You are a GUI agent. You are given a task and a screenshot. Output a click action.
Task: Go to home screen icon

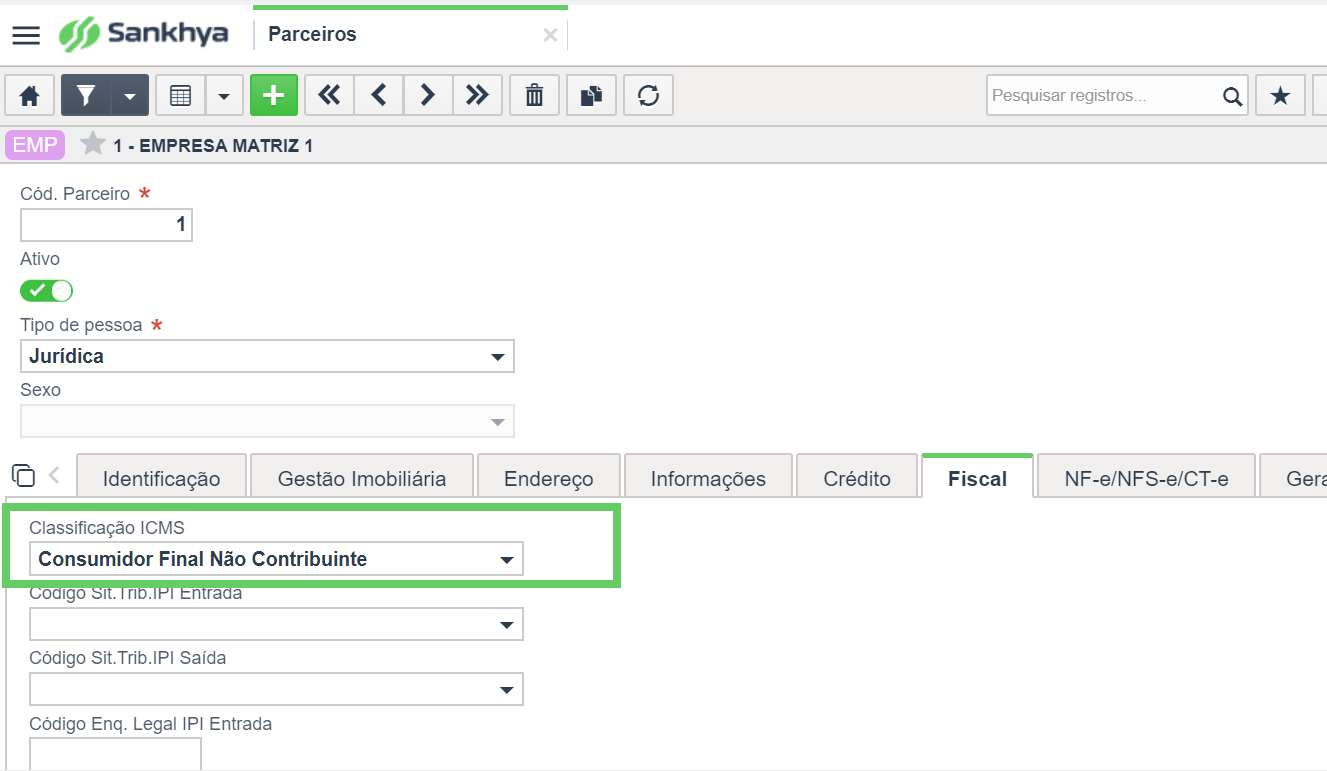coord(30,95)
